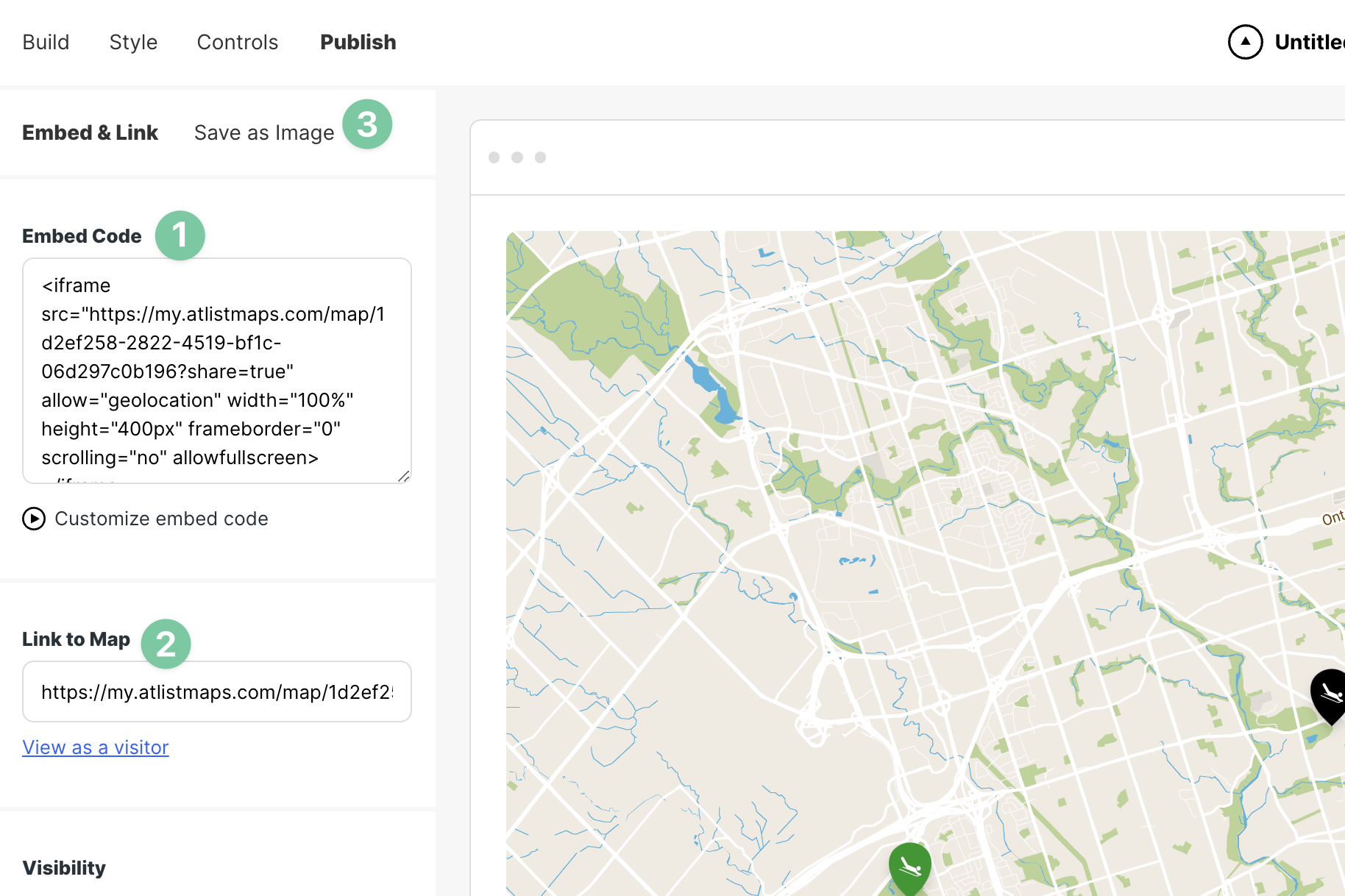This screenshot has height=896, width=1345.
Task: Click the third grey dot in preview header
Action: tap(540, 157)
